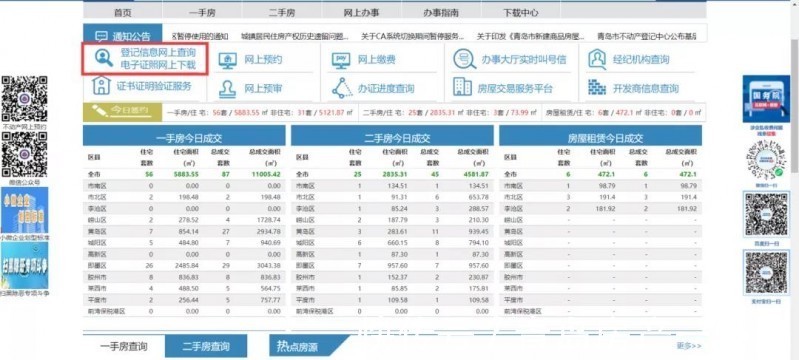This screenshot has width=799, height=360.
Task: Open the 房屋交易服务平台 text link
Action: (515, 89)
